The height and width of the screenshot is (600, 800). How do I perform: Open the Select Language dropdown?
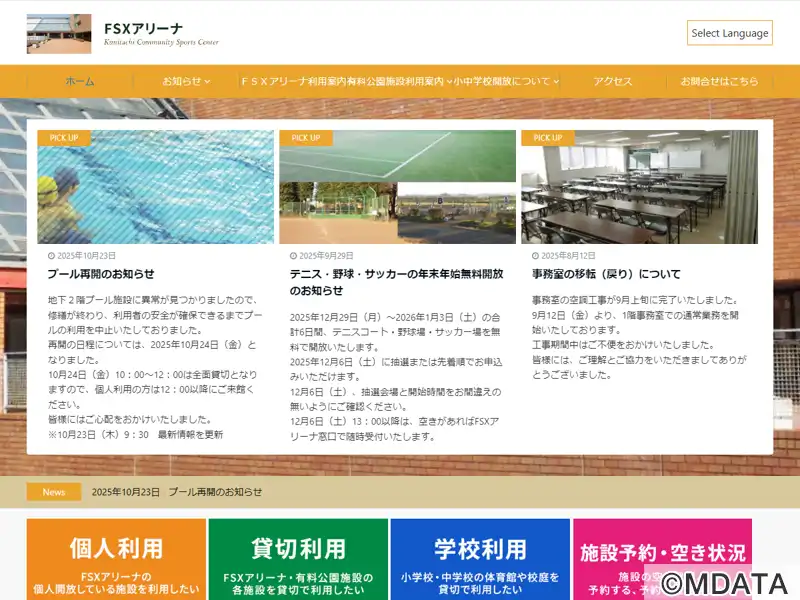tap(730, 33)
